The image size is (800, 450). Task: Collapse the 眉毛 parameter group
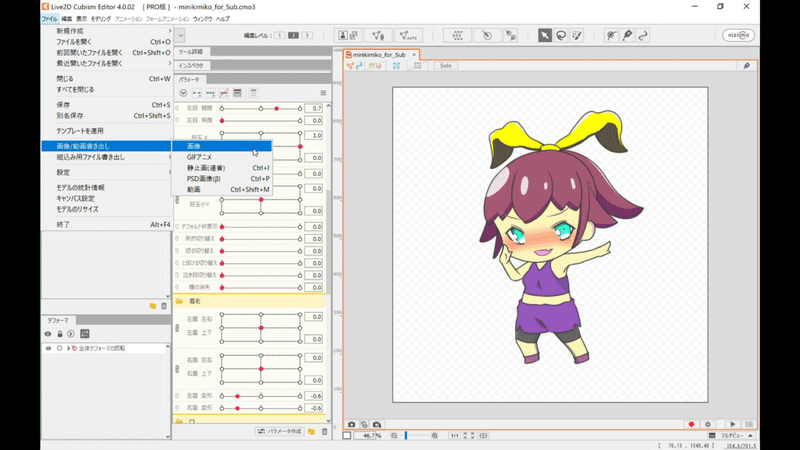(x=179, y=302)
